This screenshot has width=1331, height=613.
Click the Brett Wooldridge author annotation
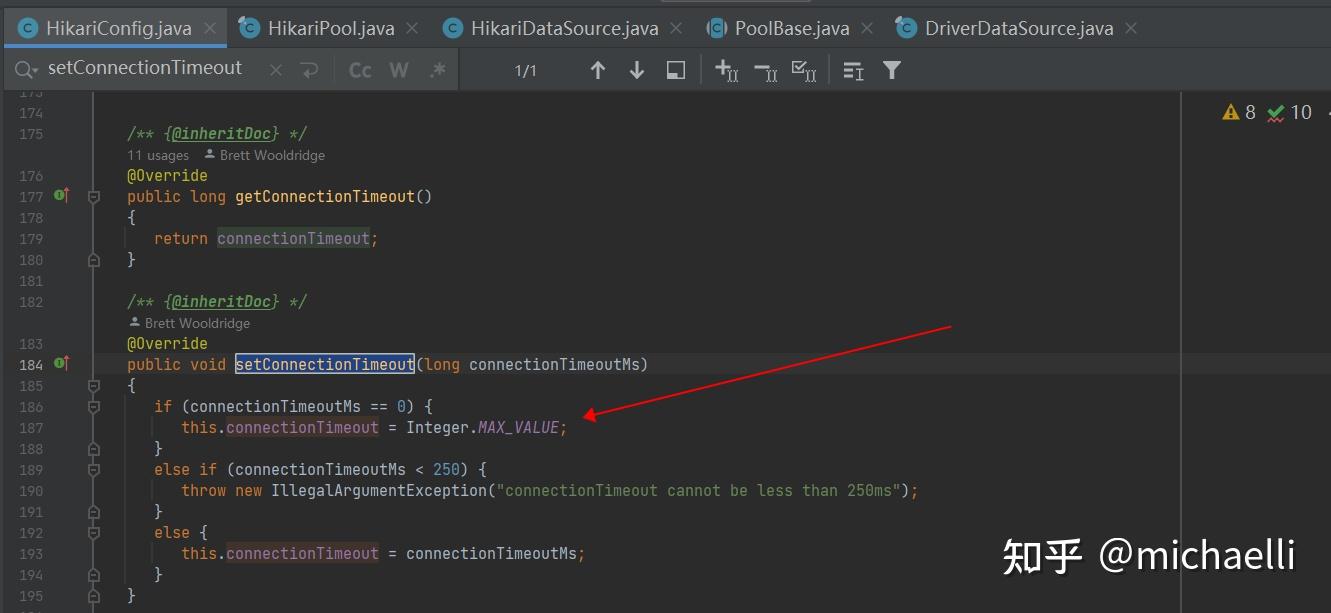196,322
